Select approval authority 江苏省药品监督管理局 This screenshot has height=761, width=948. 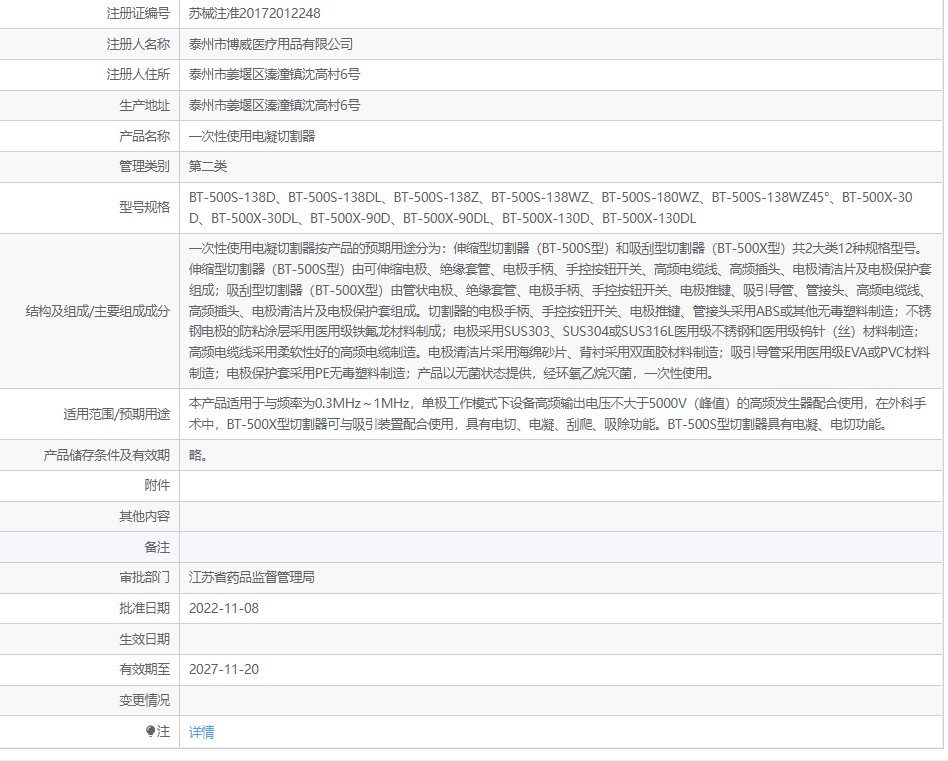[x=252, y=577]
